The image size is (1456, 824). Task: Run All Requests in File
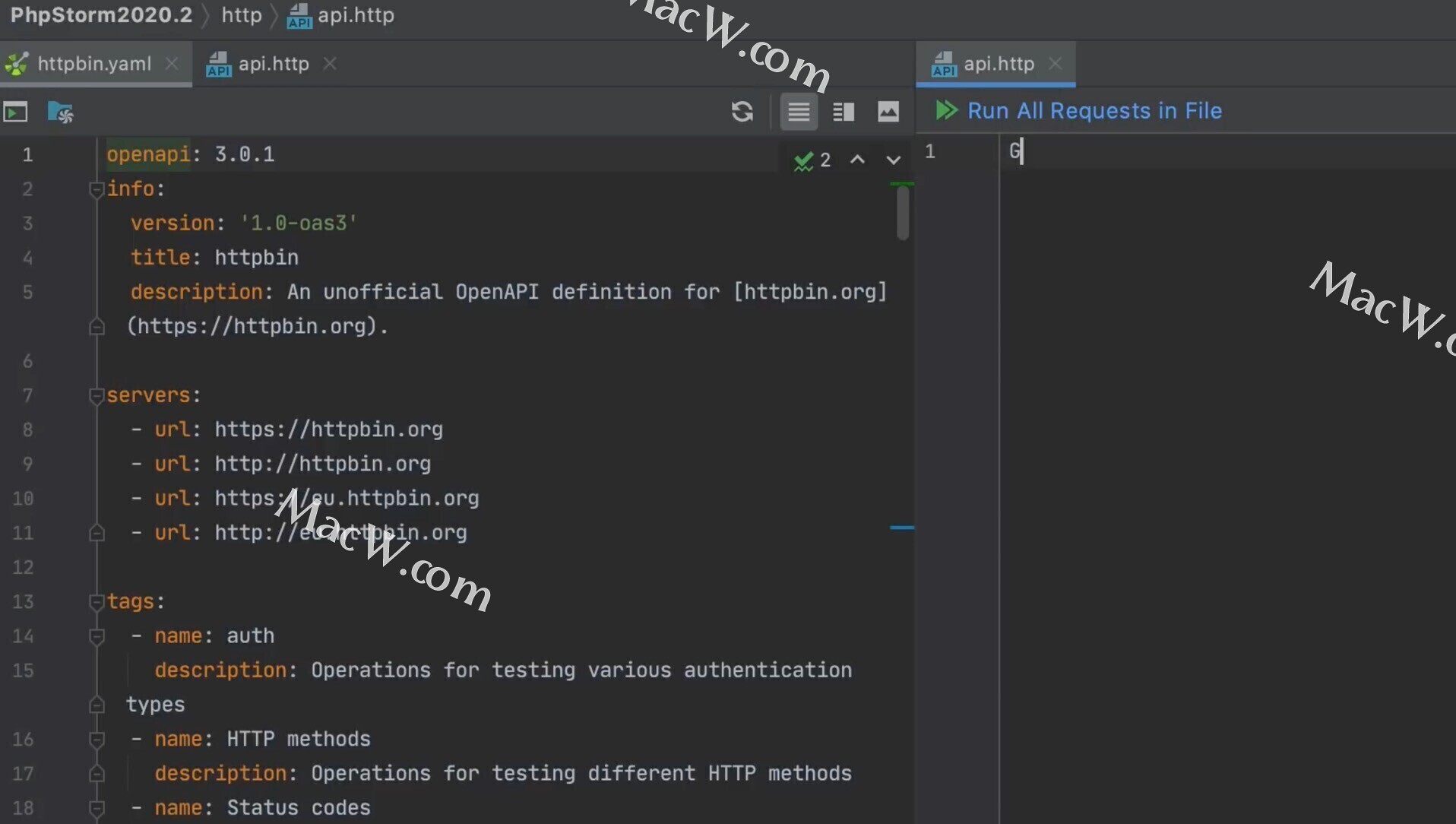tap(1094, 111)
